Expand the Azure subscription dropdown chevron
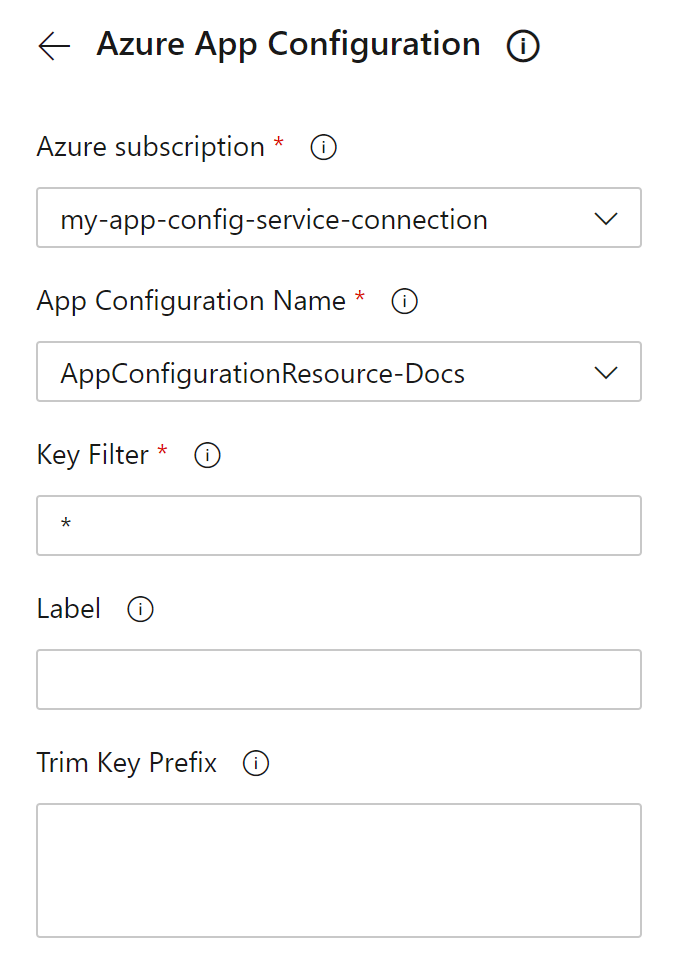The height and width of the screenshot is (975, 677). point(606,219)
